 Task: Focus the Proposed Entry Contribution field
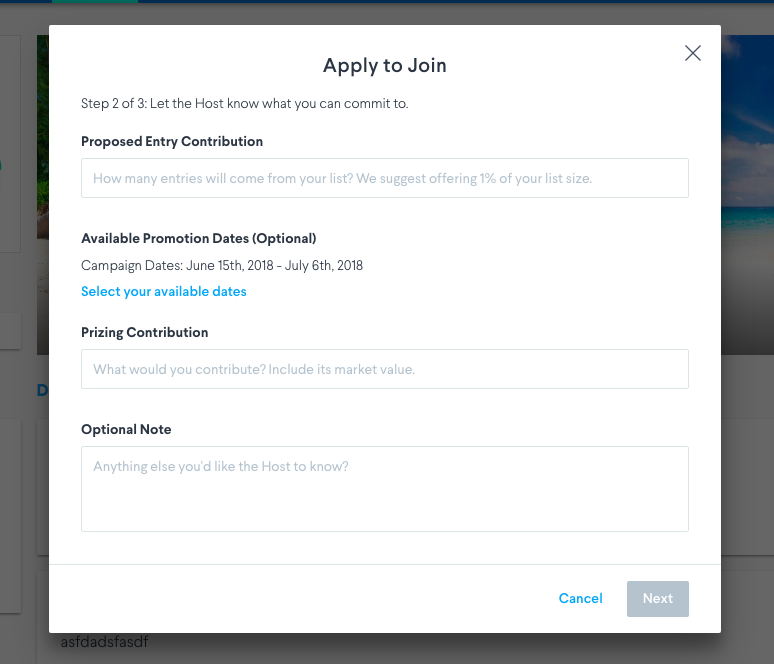point(385,178)
